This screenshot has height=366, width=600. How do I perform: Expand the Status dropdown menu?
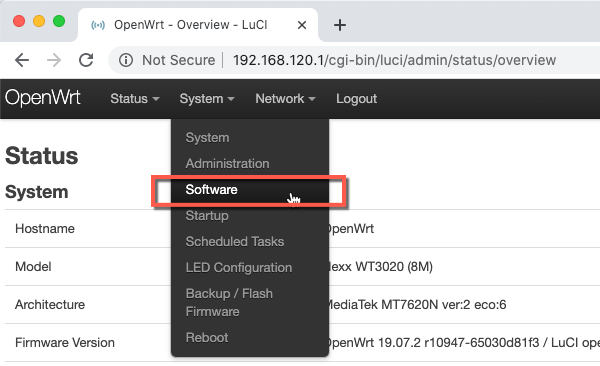click(x=135, y=99)
